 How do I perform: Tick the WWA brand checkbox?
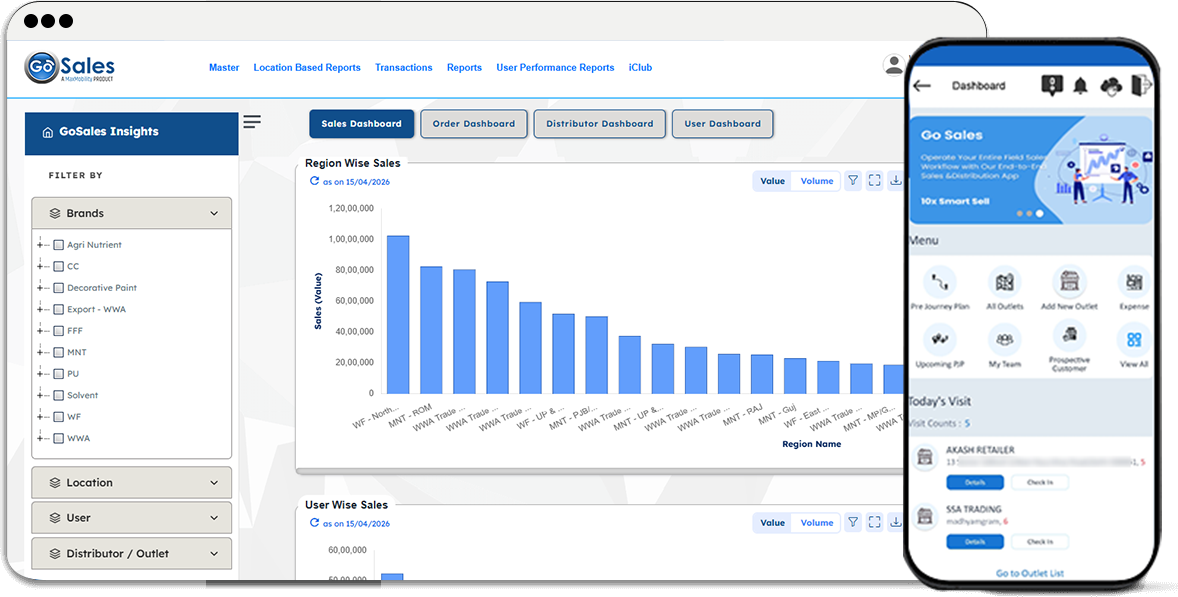pyautogui.click(x=59, y=439)
